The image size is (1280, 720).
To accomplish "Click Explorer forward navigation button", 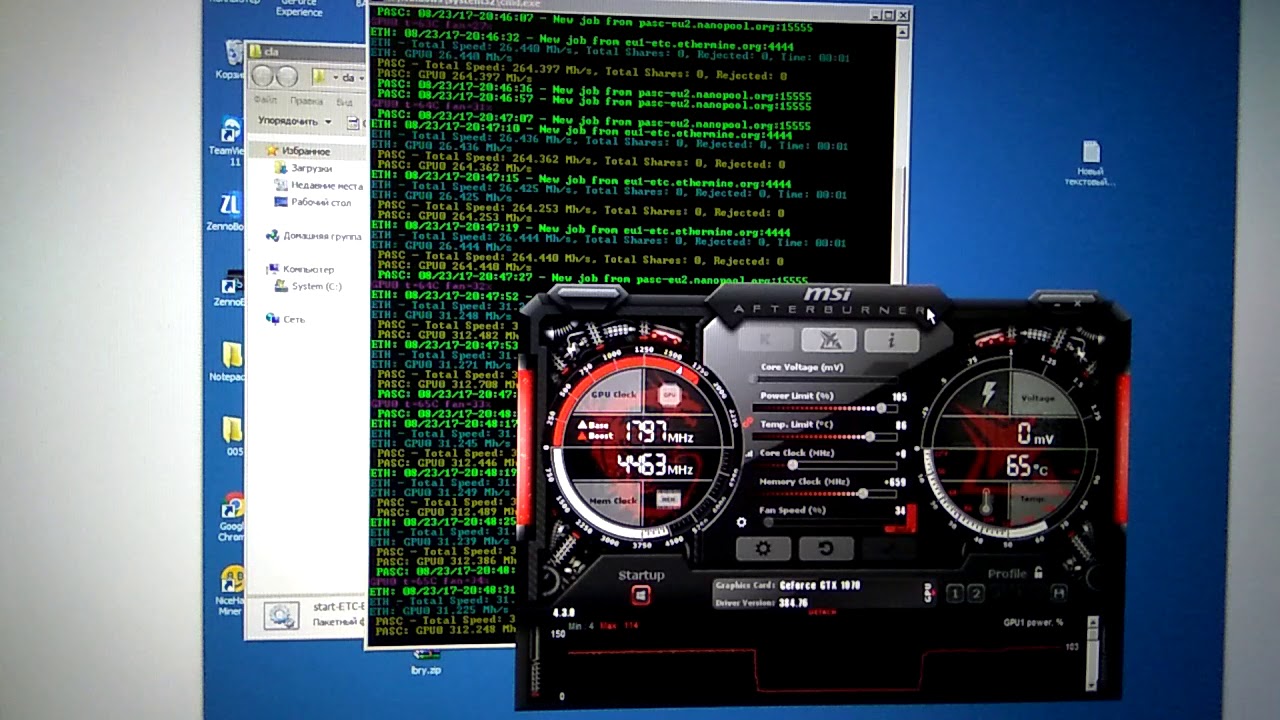I will [286, 77].
